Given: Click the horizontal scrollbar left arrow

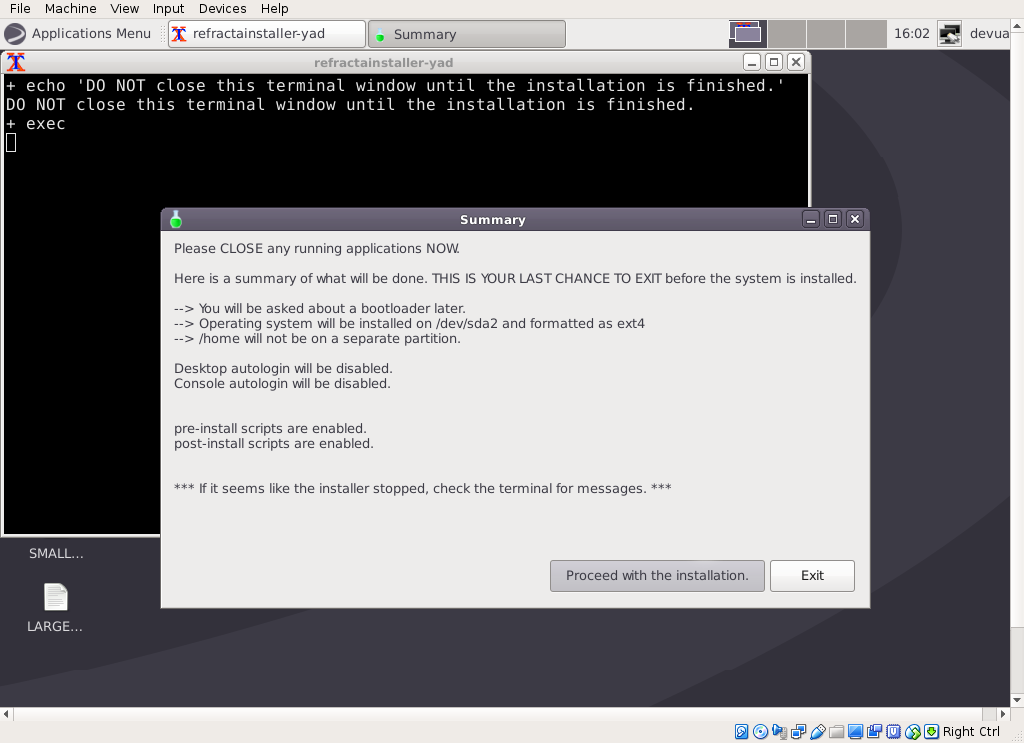Looking at the screenshot, I should point(6,714).
